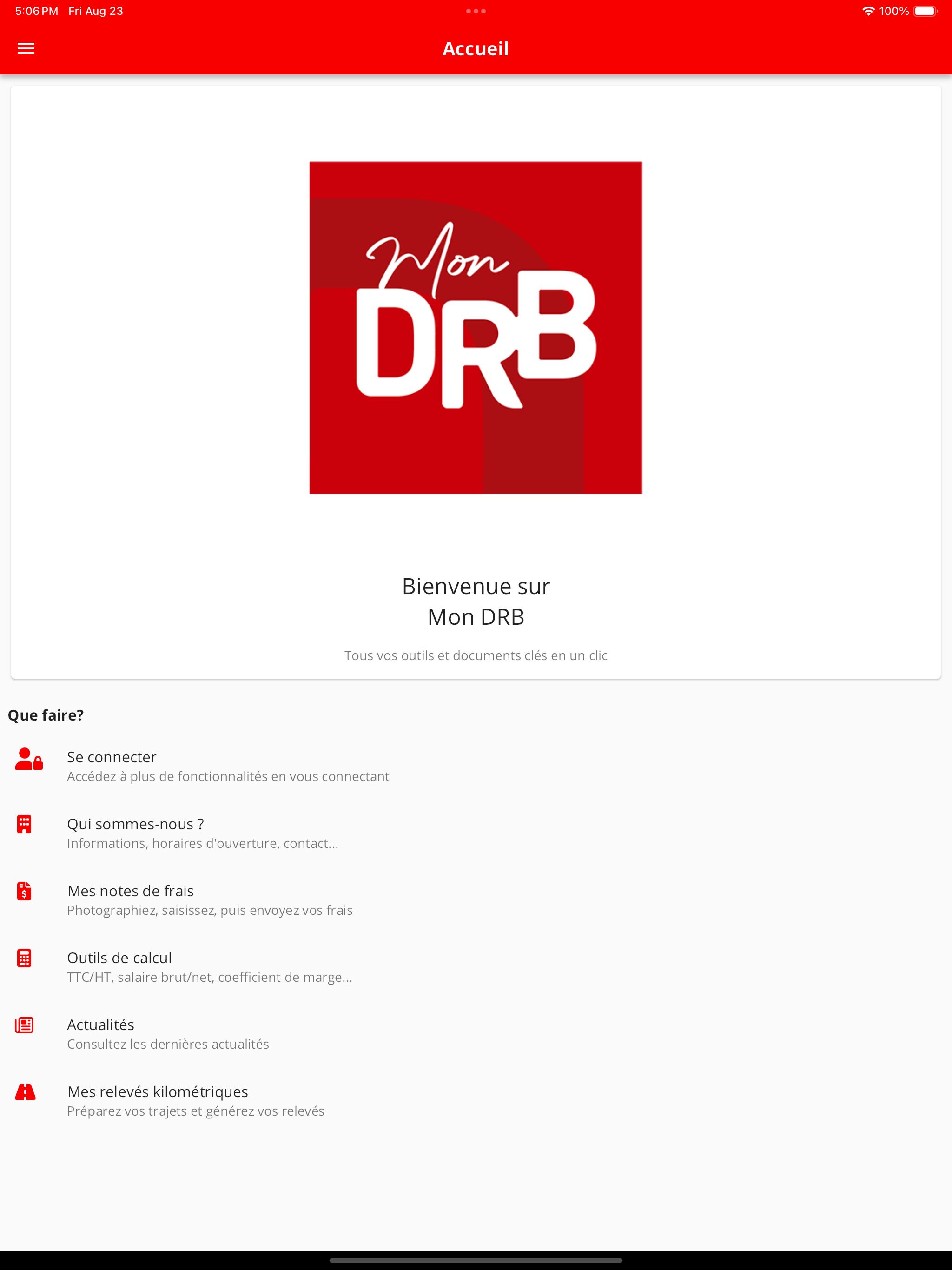Tap the calculator icon for Outils de calcul
952x1270 pixels.
point(24,958)
